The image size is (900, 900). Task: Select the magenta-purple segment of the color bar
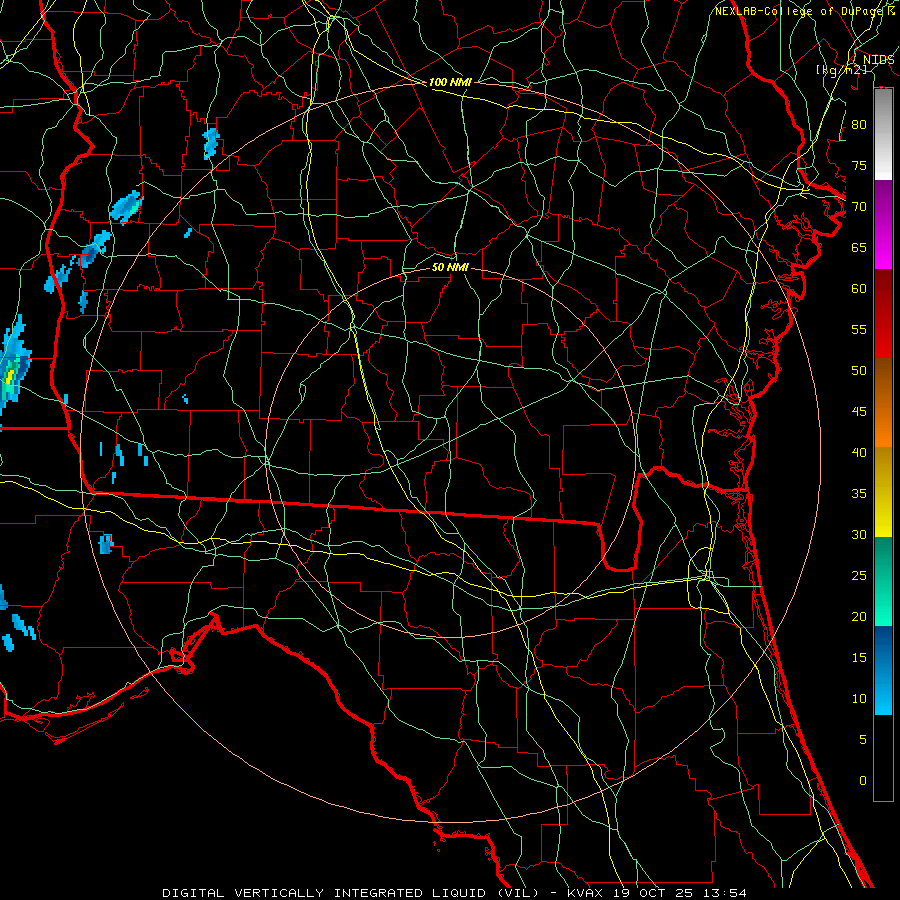883,224
